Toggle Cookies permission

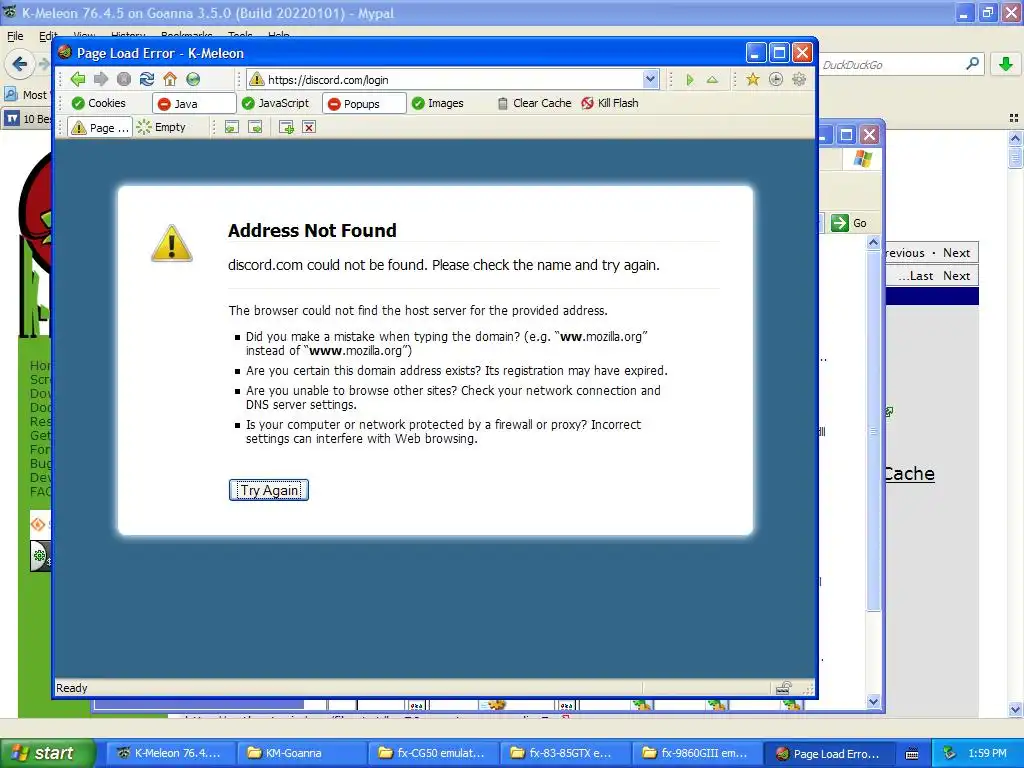[x=99, y=103]
